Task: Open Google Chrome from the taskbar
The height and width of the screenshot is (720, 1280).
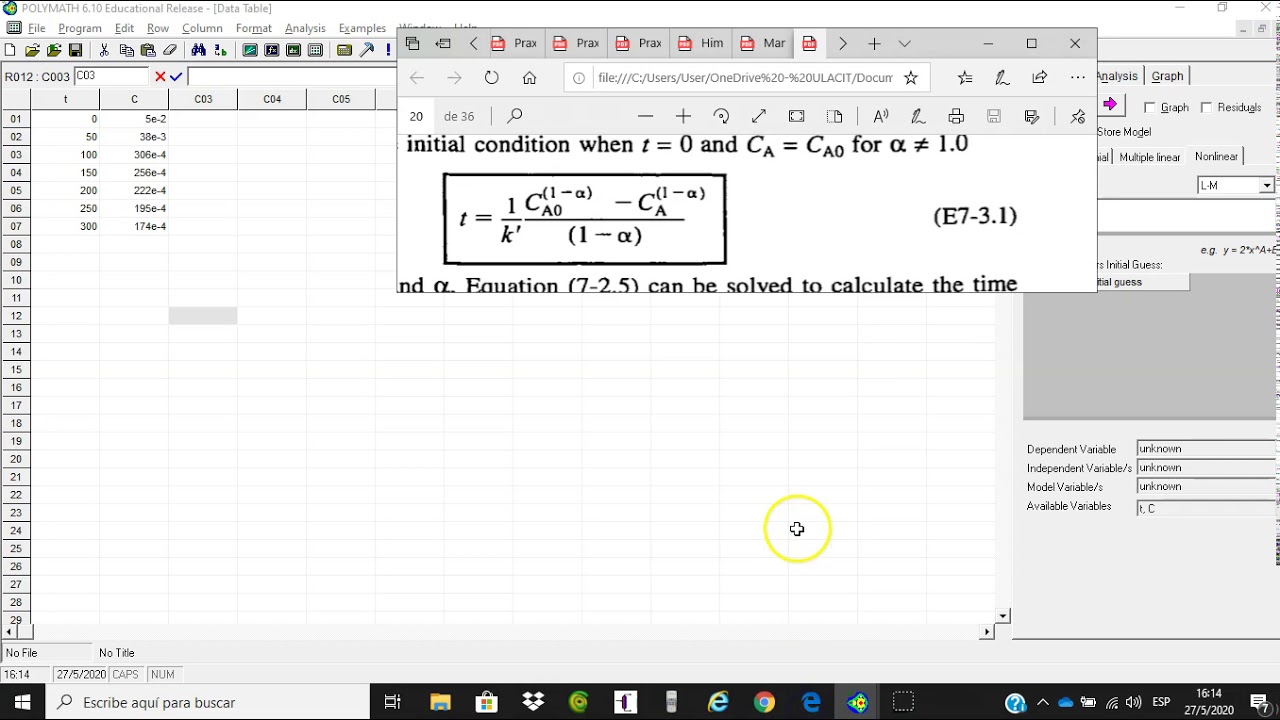Action: [764, 702]
